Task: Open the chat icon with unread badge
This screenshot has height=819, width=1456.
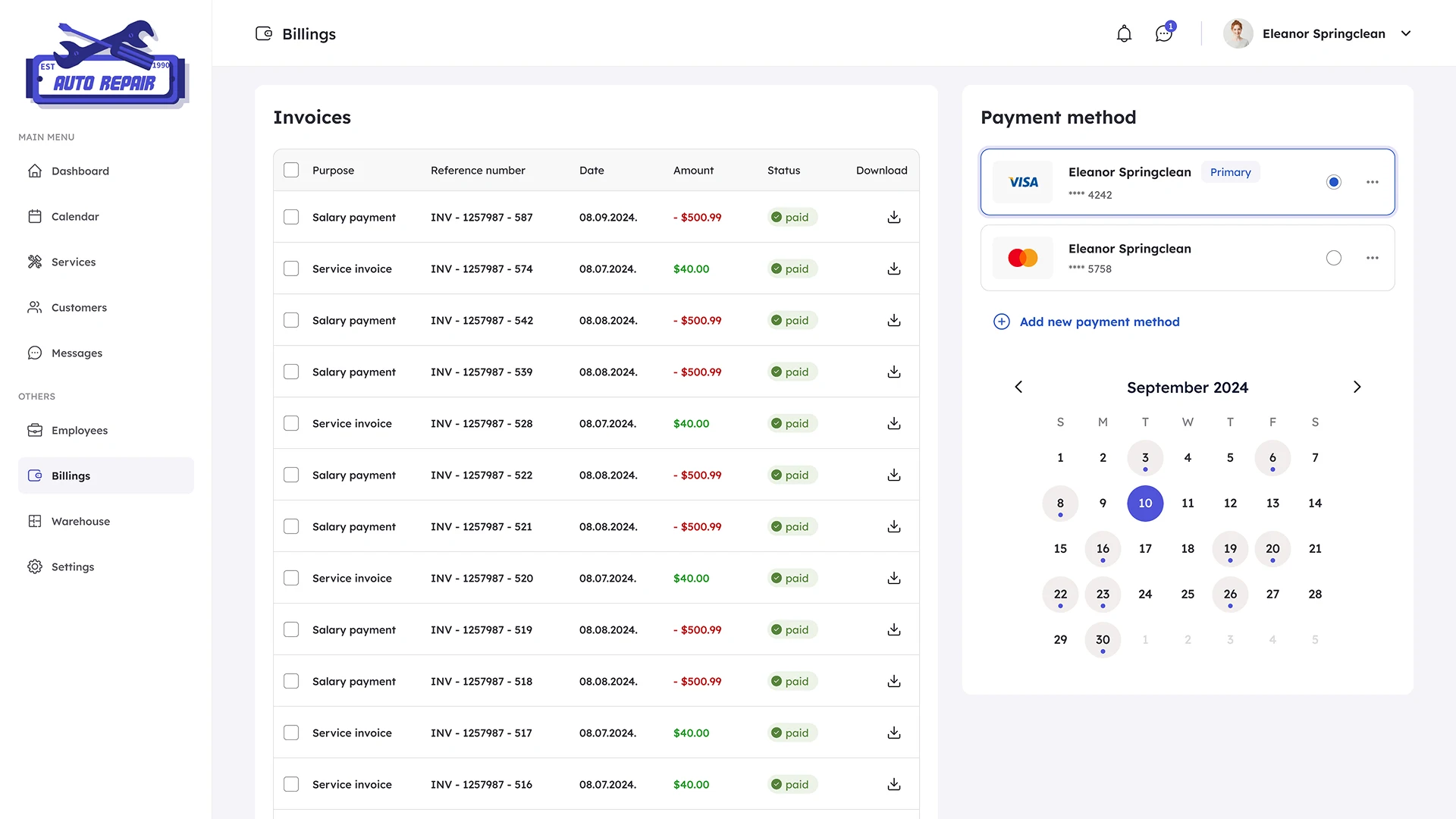Action: point(1163,33)
